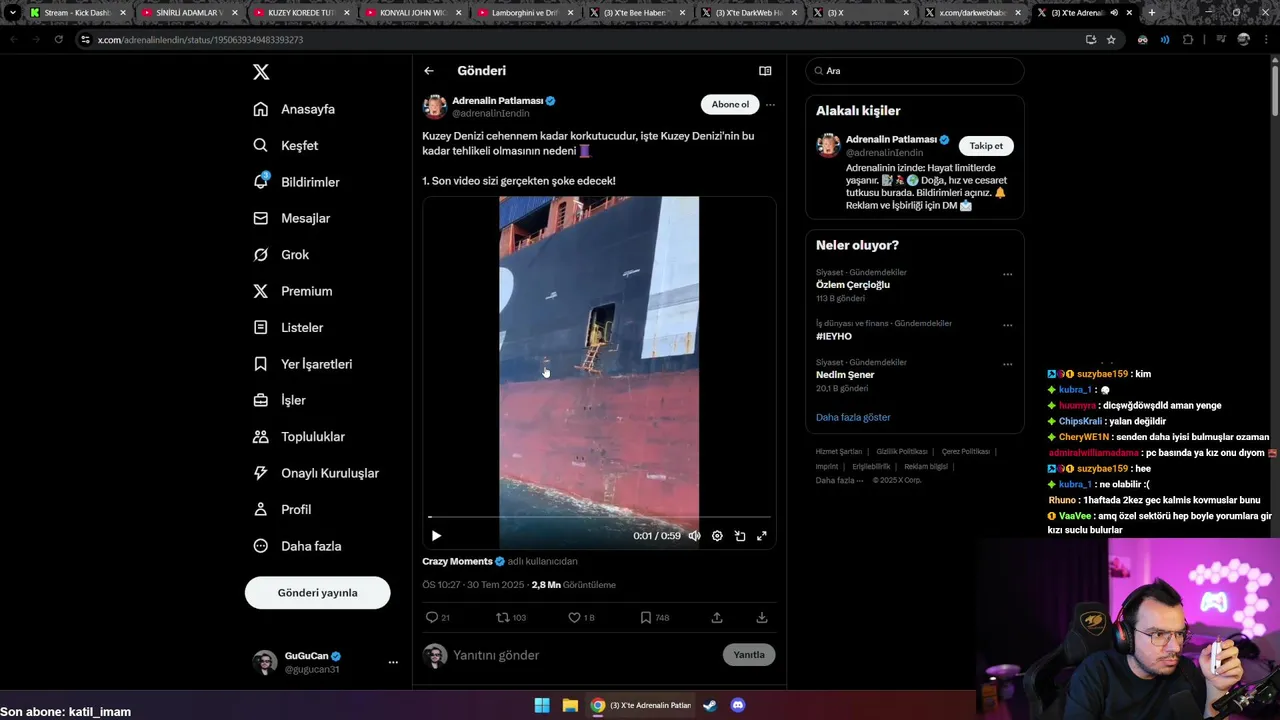Open Daha fazla menu in sidebar
The height and width of the screenshot is (720, 1280).
point(297,546)
